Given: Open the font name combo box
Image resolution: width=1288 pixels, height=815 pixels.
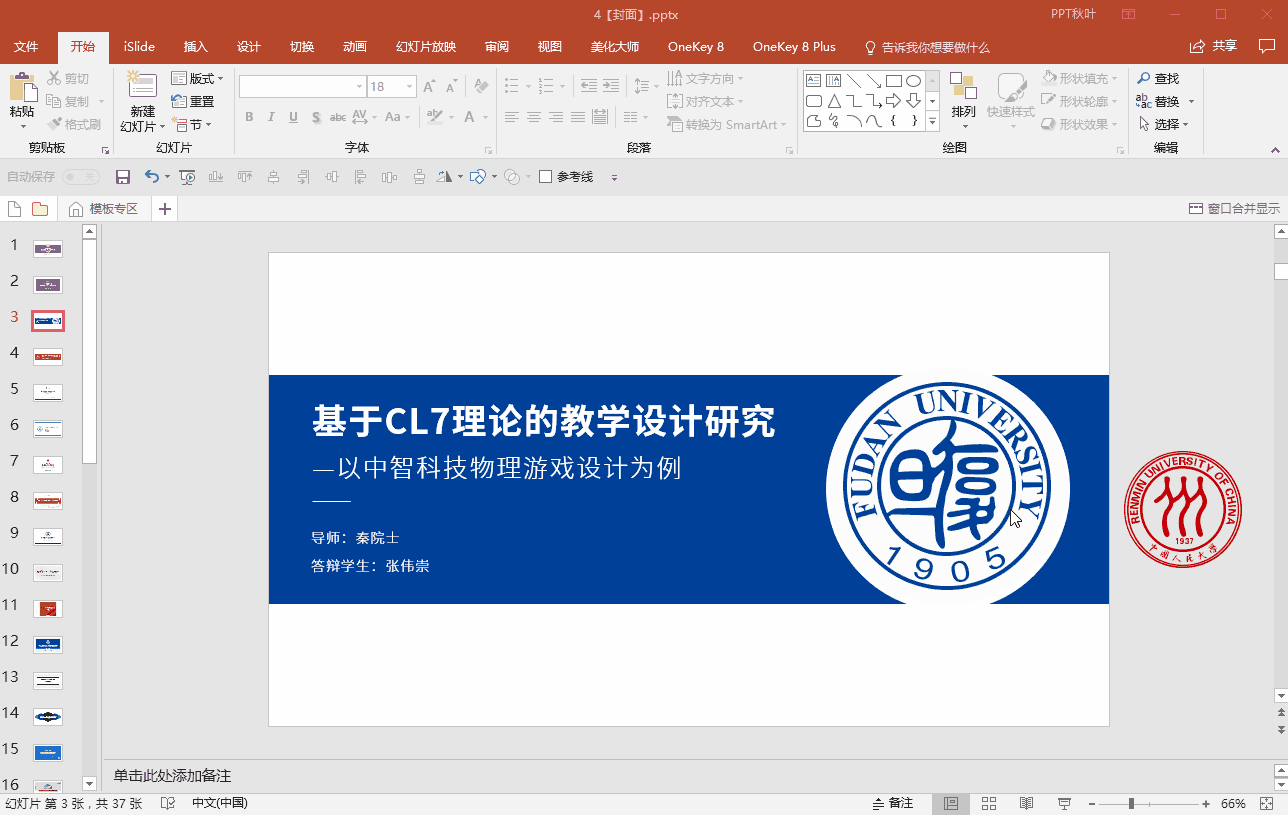Looking at the screenshot, I should coord(302,87).
